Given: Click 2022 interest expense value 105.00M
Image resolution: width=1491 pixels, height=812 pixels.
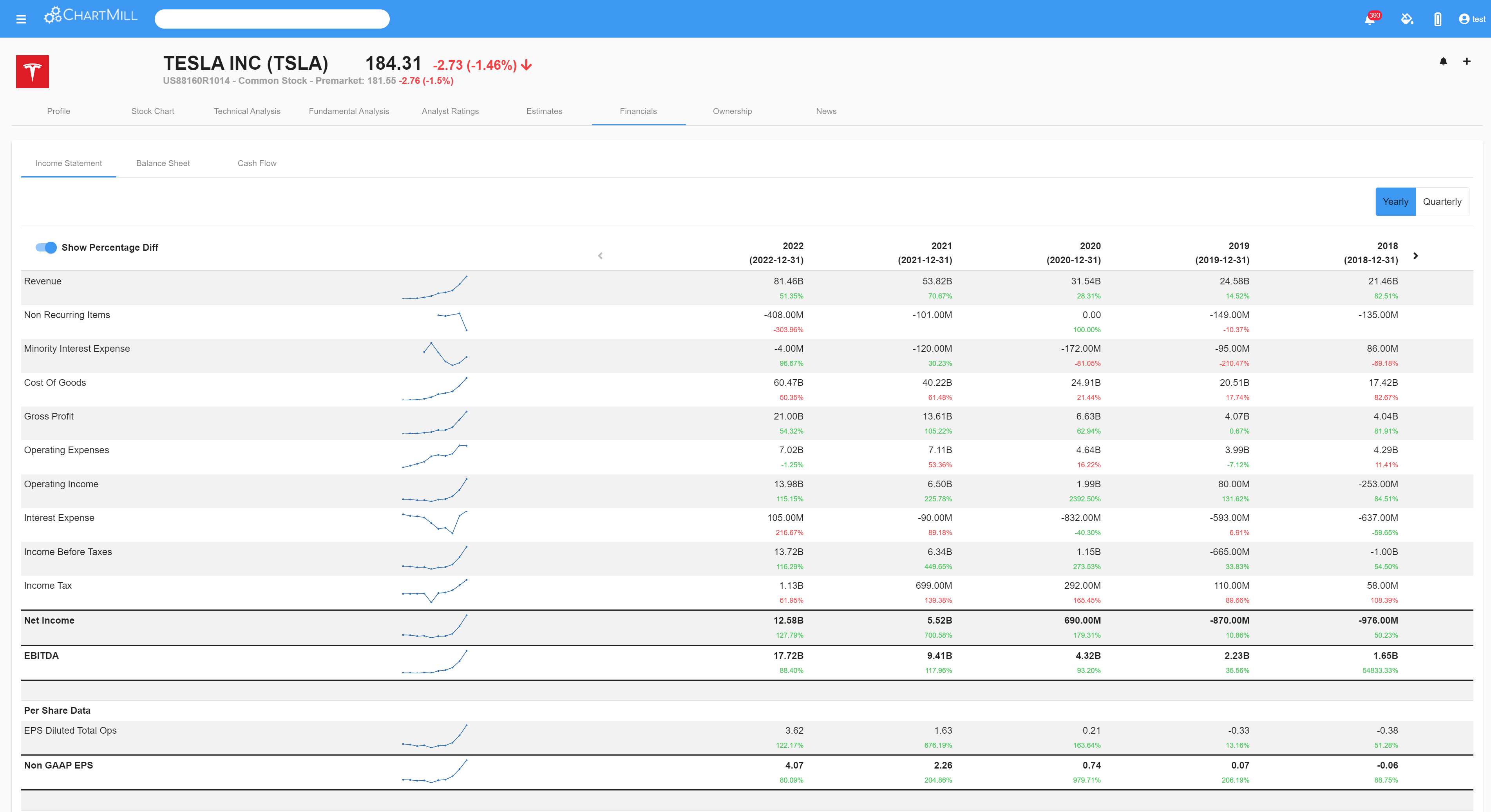Looking at the screenshot, I should click(785, 517).
